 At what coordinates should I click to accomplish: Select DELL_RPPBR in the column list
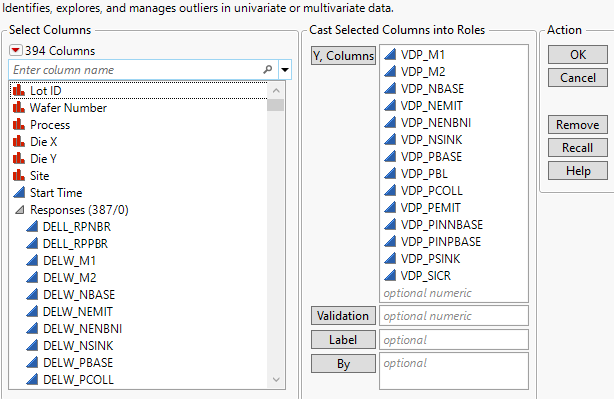[x=138, y=244]
